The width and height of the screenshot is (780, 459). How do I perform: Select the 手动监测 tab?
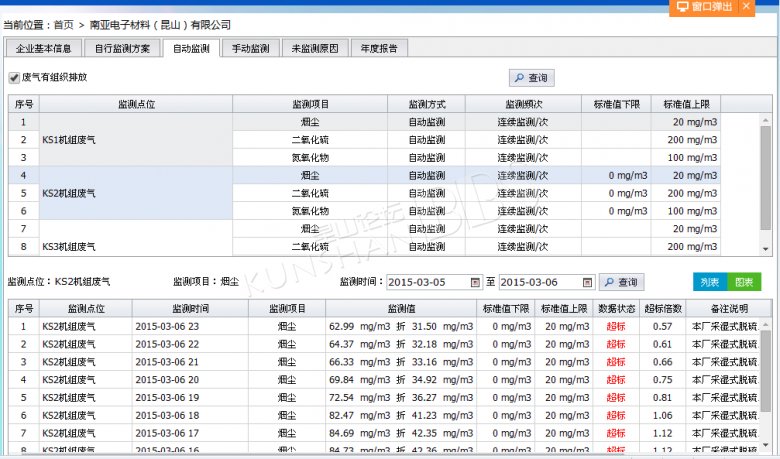point(250,48)
